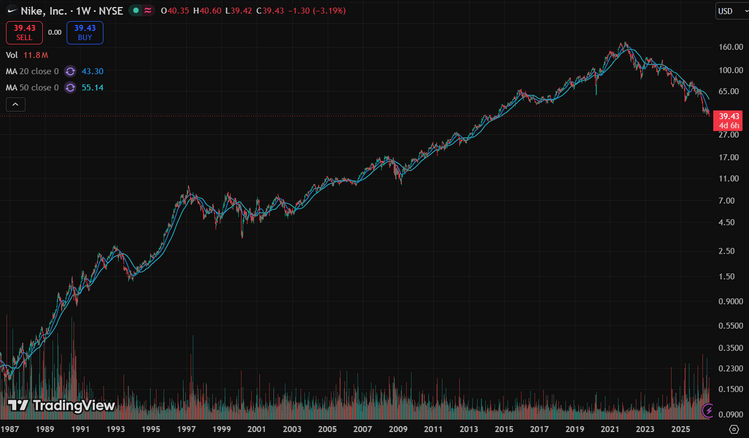The height and width of the screenshot is (438, 749).
Task: Click the 65.00 price axis label
Action: pos(729,91)
